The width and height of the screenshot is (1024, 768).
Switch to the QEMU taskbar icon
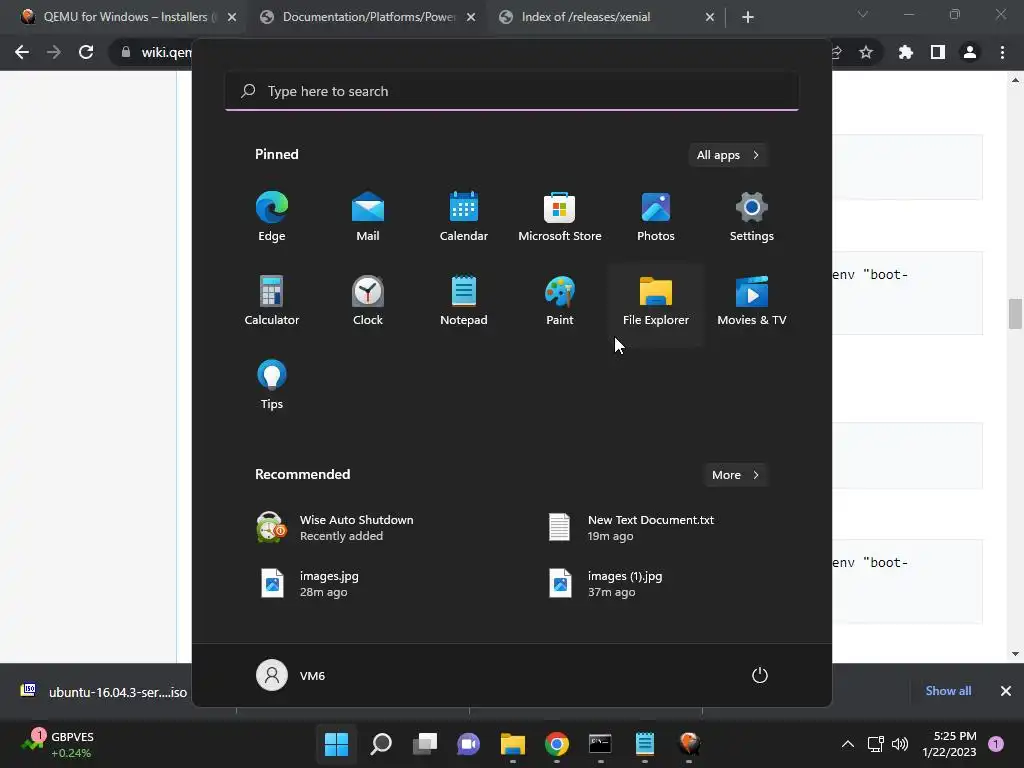689,744
